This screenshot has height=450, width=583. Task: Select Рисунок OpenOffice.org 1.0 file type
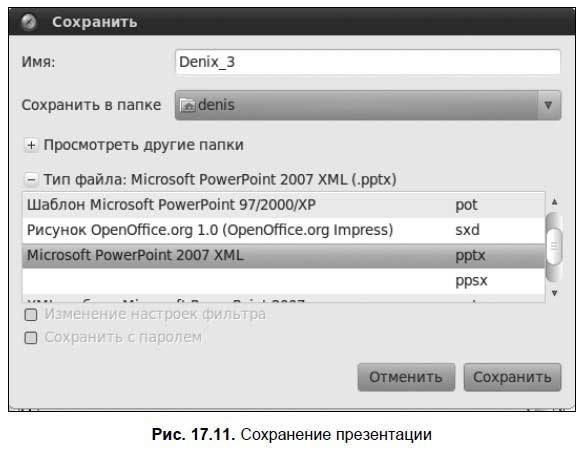pyautogui.click(x=284, y=230)
